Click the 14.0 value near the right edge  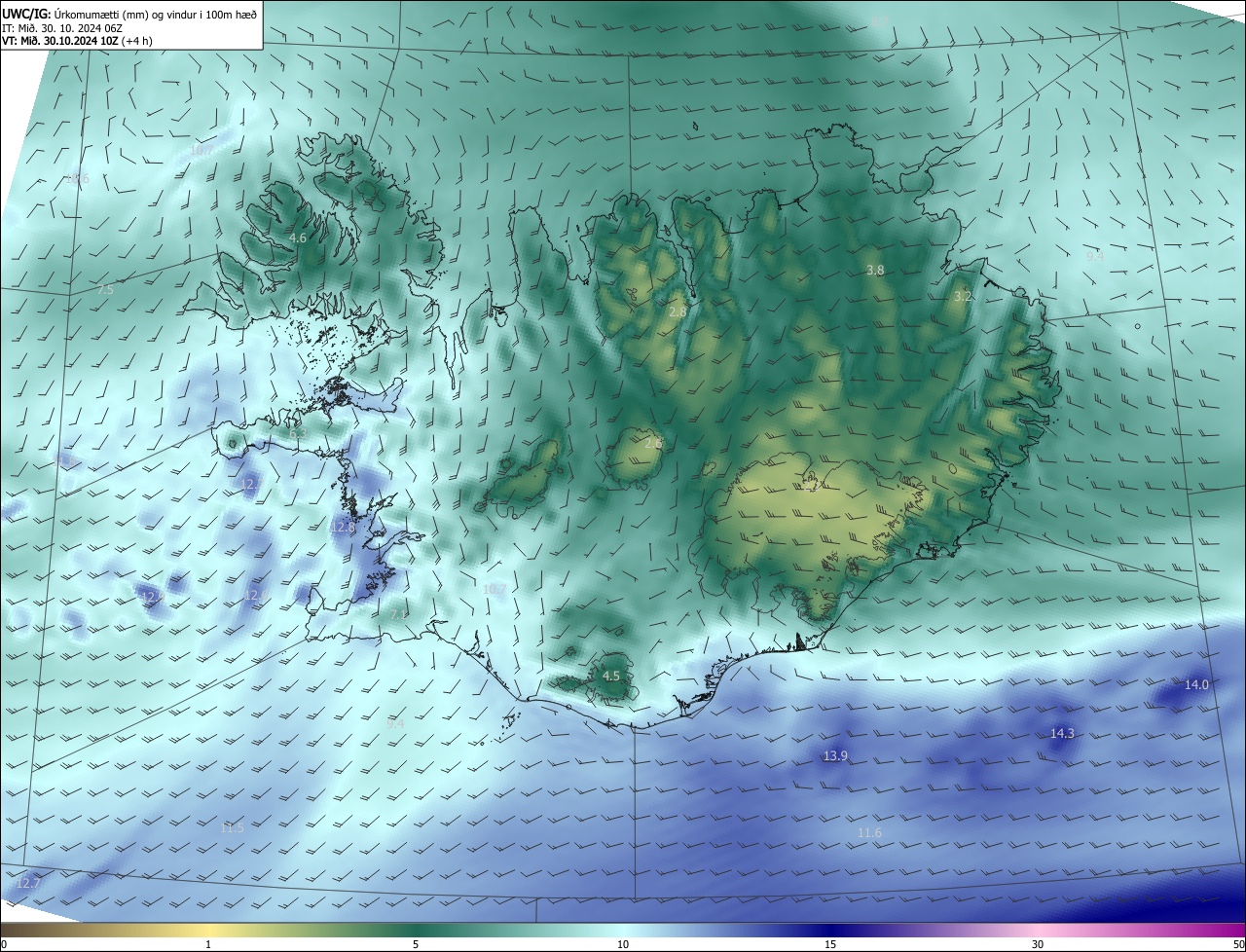click(x=1196, y=684)
